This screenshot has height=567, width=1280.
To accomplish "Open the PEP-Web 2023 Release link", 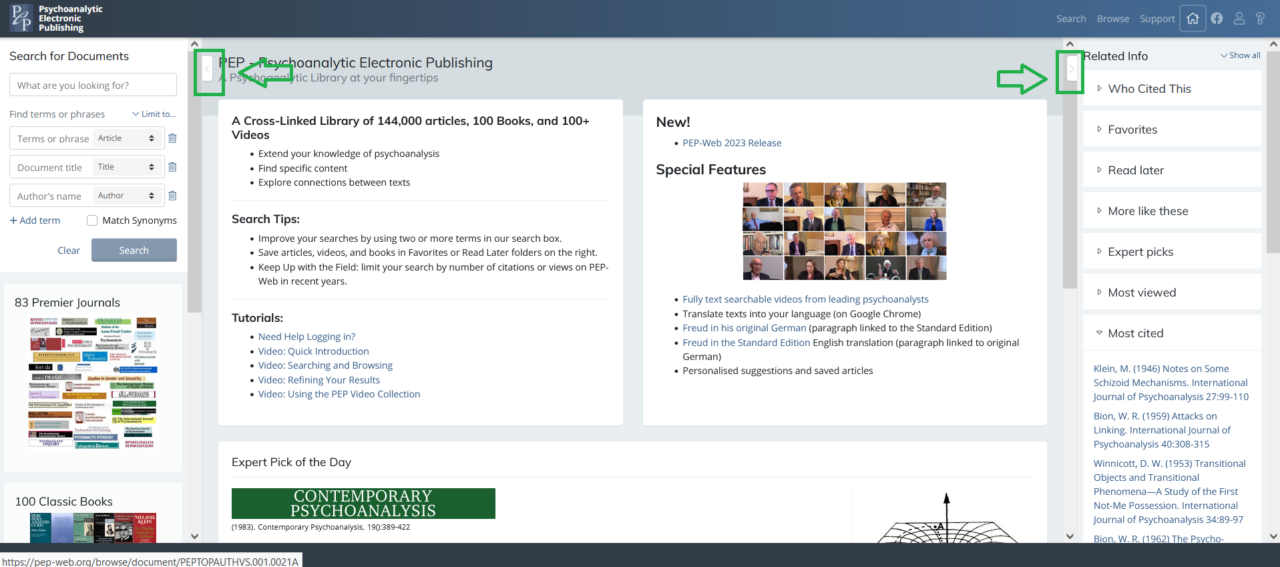I will (x=732, y=143).
